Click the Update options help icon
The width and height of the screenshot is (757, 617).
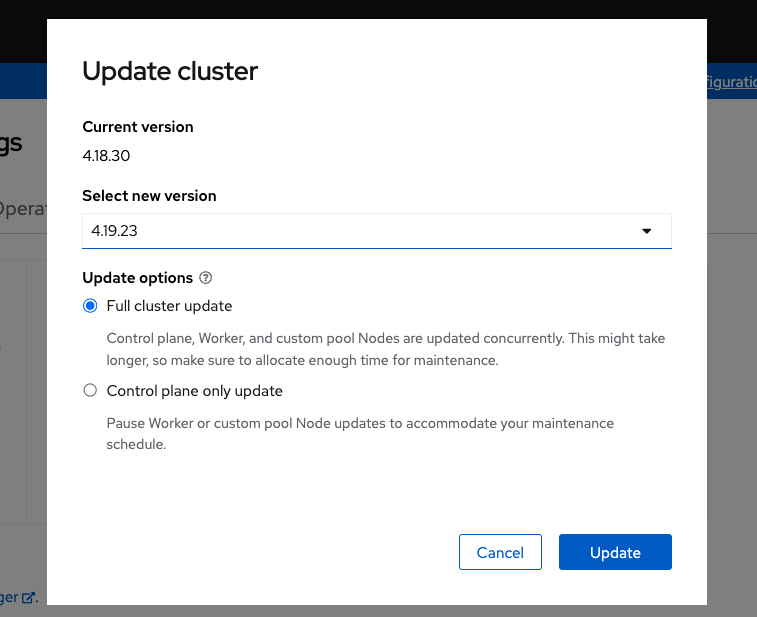pyautogui.click(x=206, y=278)
